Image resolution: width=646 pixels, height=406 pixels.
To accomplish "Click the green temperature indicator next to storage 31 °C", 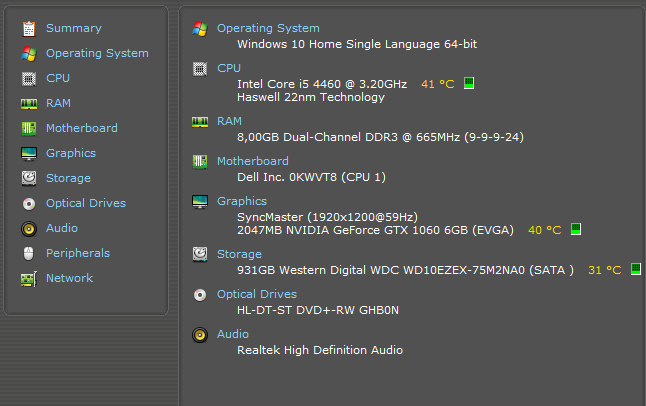I will pyautogui.click(x=636, y=269).
